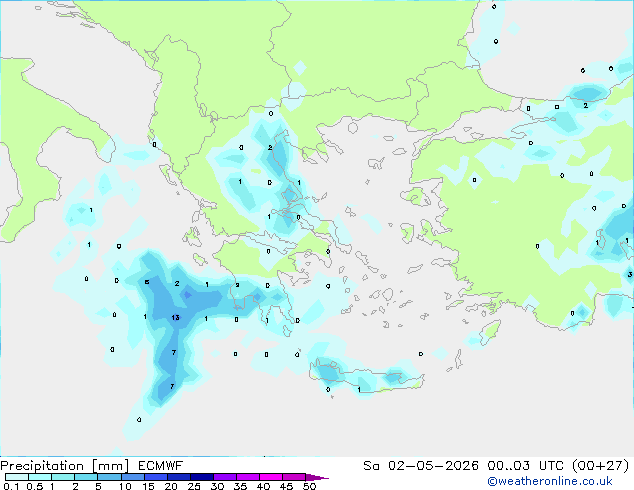Viewport: 634px width, 490px height.
Task: Pick the 0.1–0.5 mm palest legend swatch
Action: [17, 477]
